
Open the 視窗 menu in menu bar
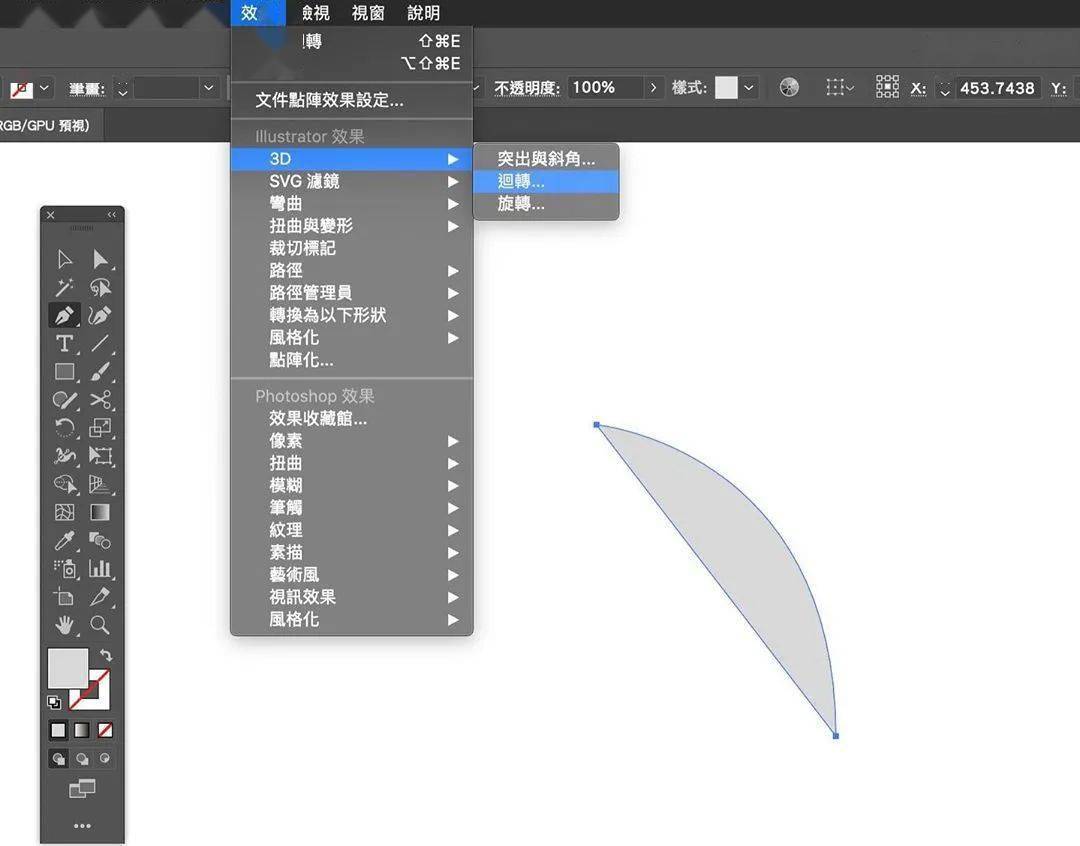368,13
